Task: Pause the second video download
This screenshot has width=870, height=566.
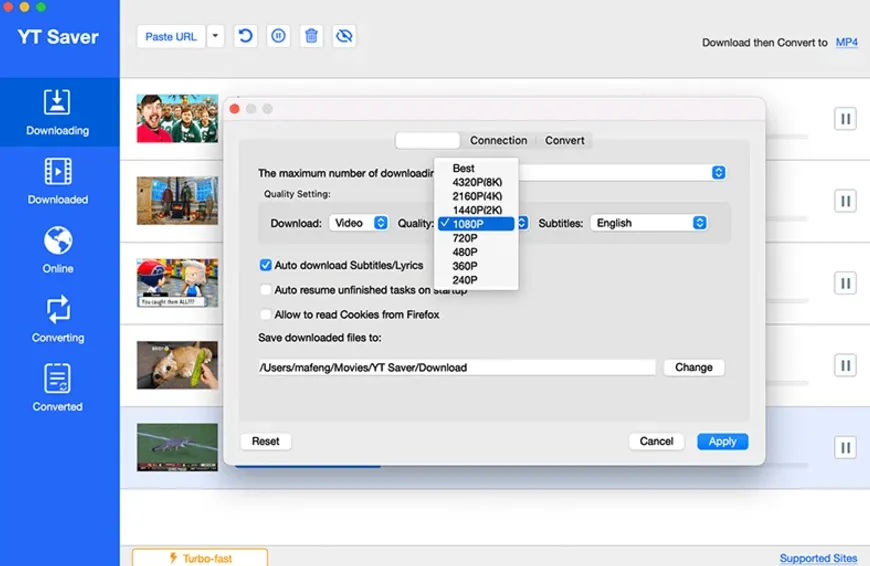Action: coord(845,201)
